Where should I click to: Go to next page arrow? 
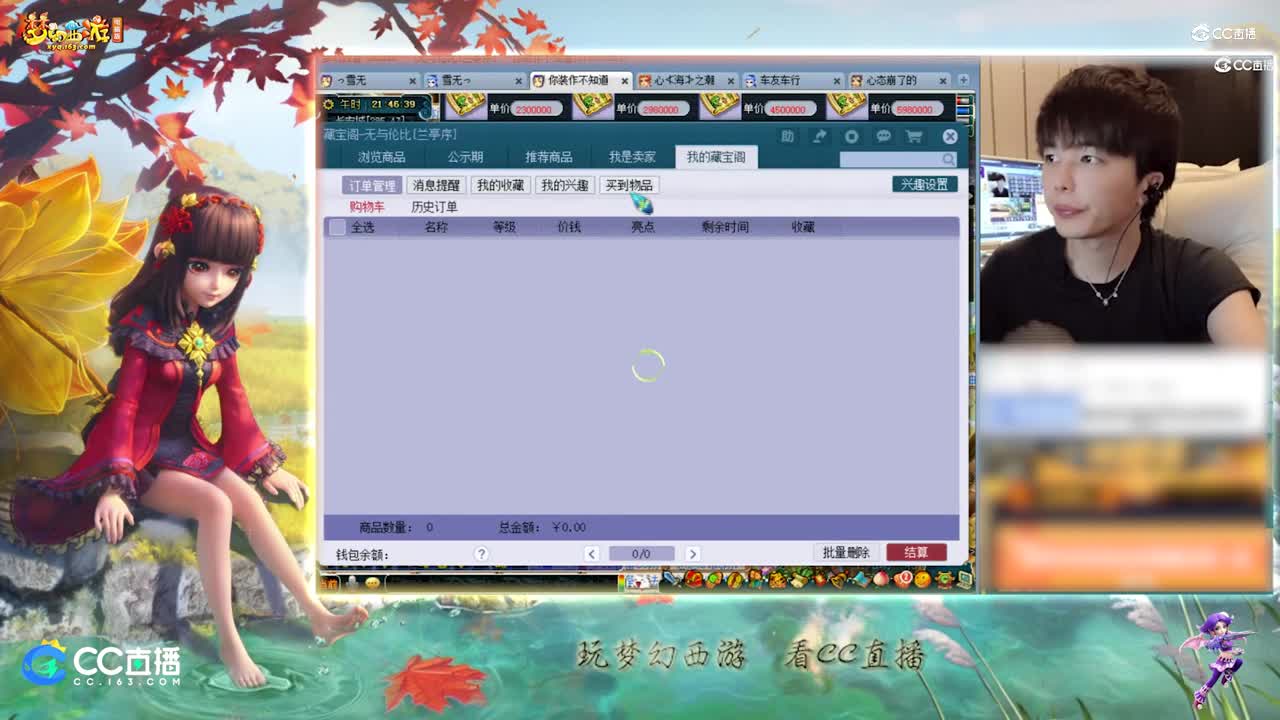[x=692, y=553]
